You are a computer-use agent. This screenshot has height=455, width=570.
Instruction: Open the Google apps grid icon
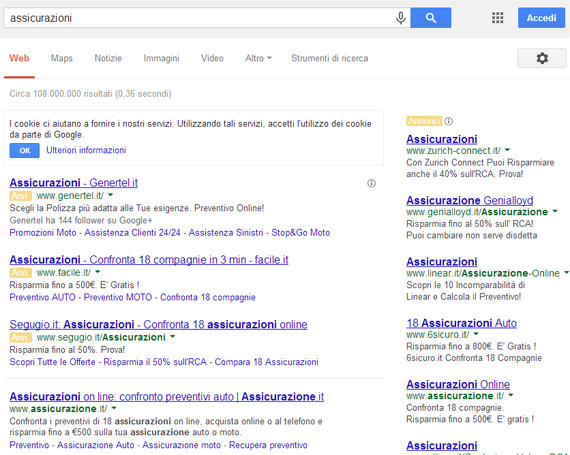pos(497,18)
